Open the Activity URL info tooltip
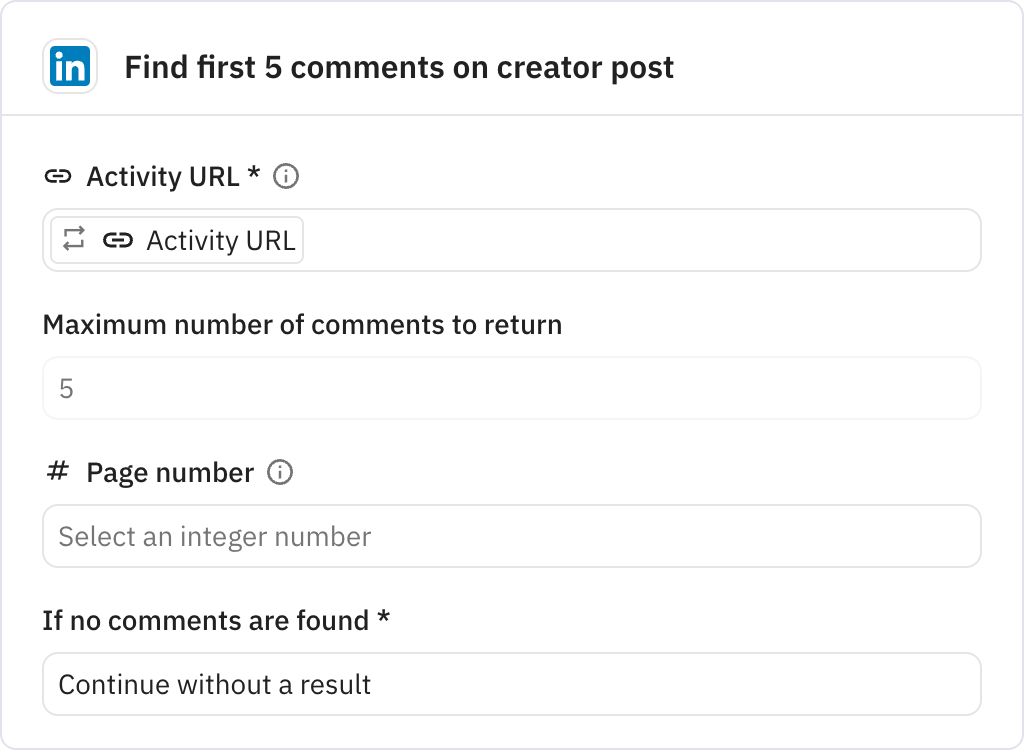The height and width of the screenshot is (750, 1024). [286, 176]
